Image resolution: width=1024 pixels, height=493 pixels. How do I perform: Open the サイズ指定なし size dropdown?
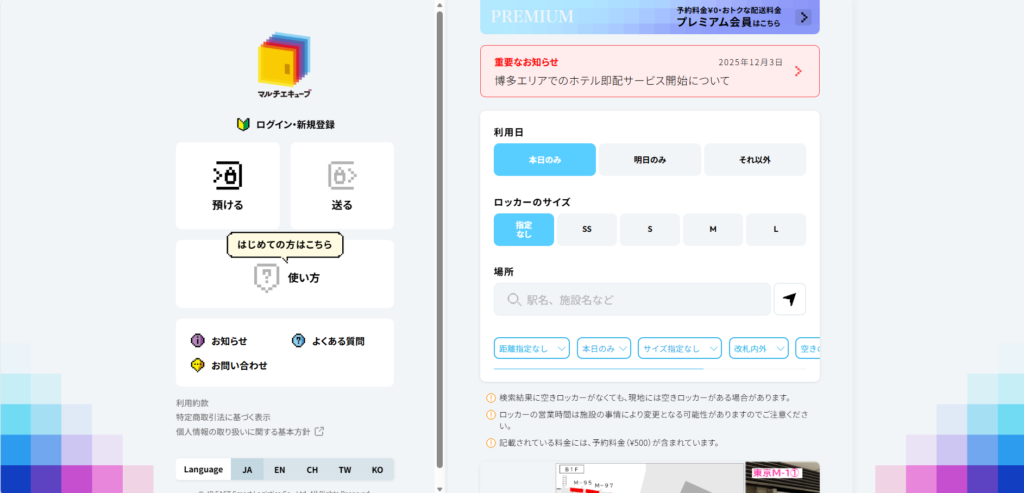678,348
